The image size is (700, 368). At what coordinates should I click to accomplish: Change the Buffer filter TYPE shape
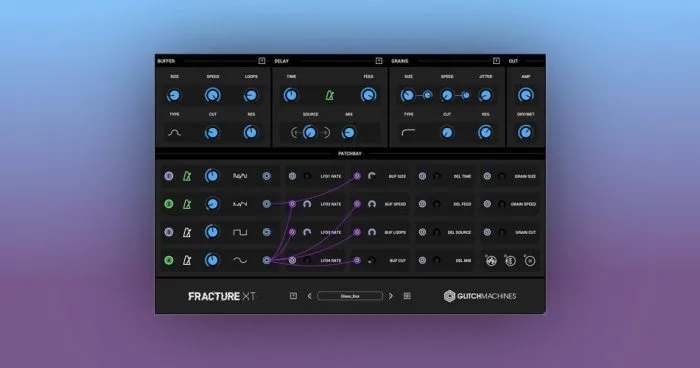(175, 133)
